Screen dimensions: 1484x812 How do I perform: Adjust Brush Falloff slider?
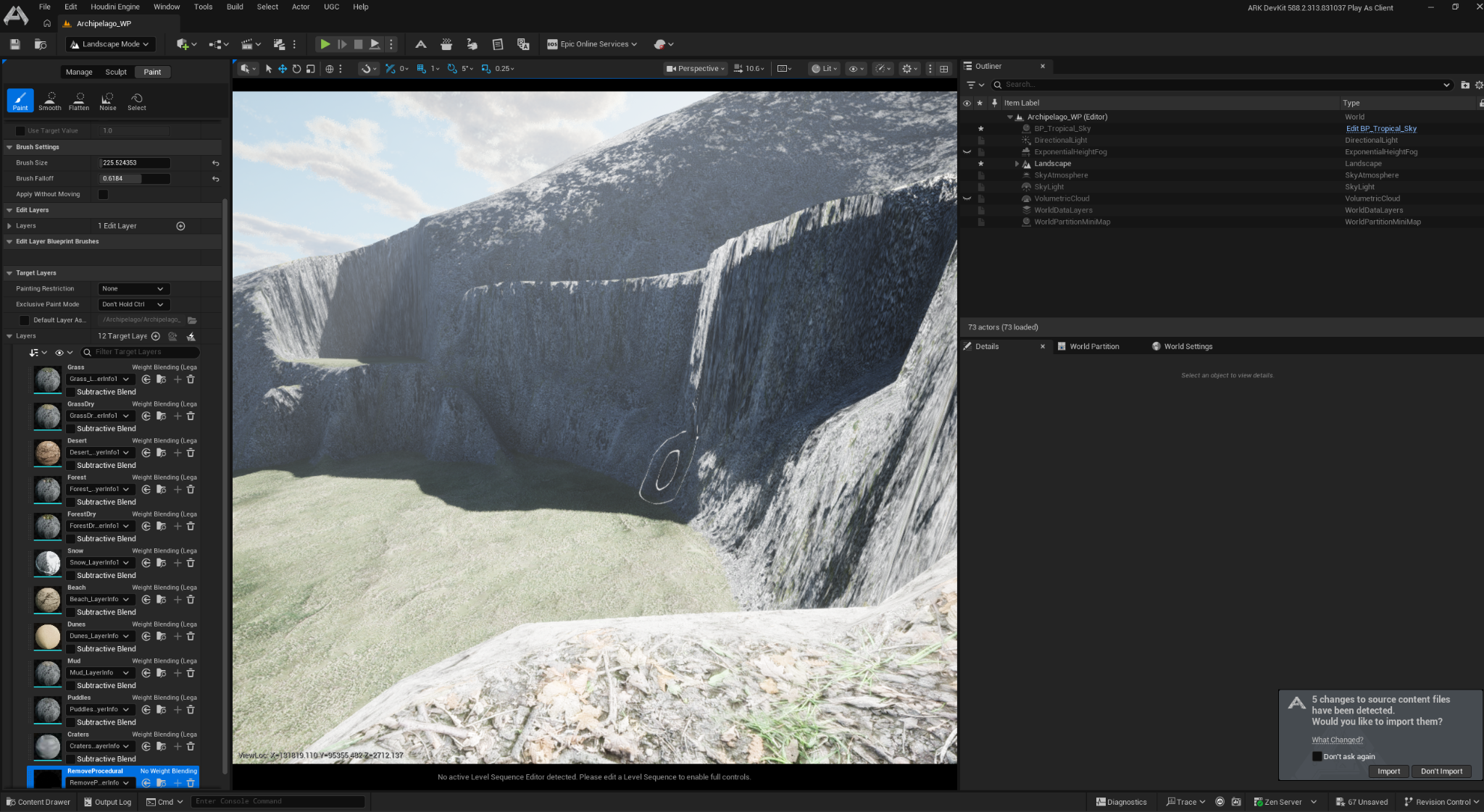134,179
